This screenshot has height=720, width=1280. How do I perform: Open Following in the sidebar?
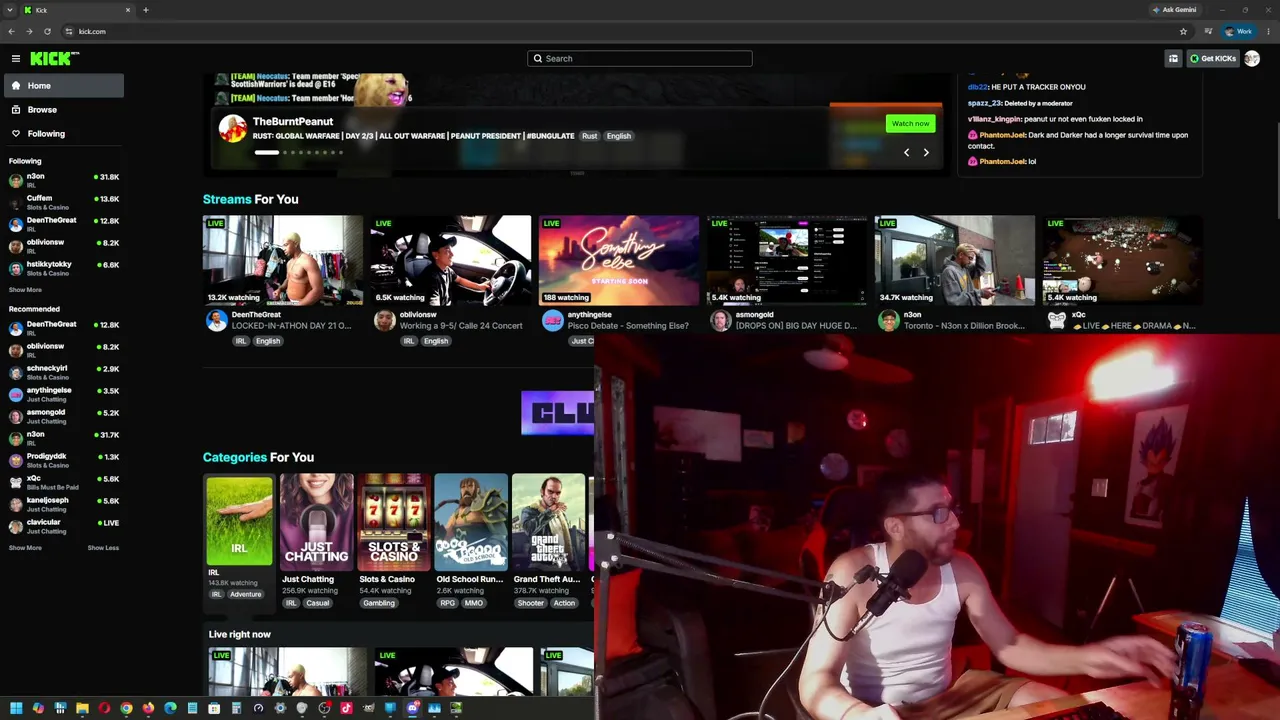pos(62,134)
